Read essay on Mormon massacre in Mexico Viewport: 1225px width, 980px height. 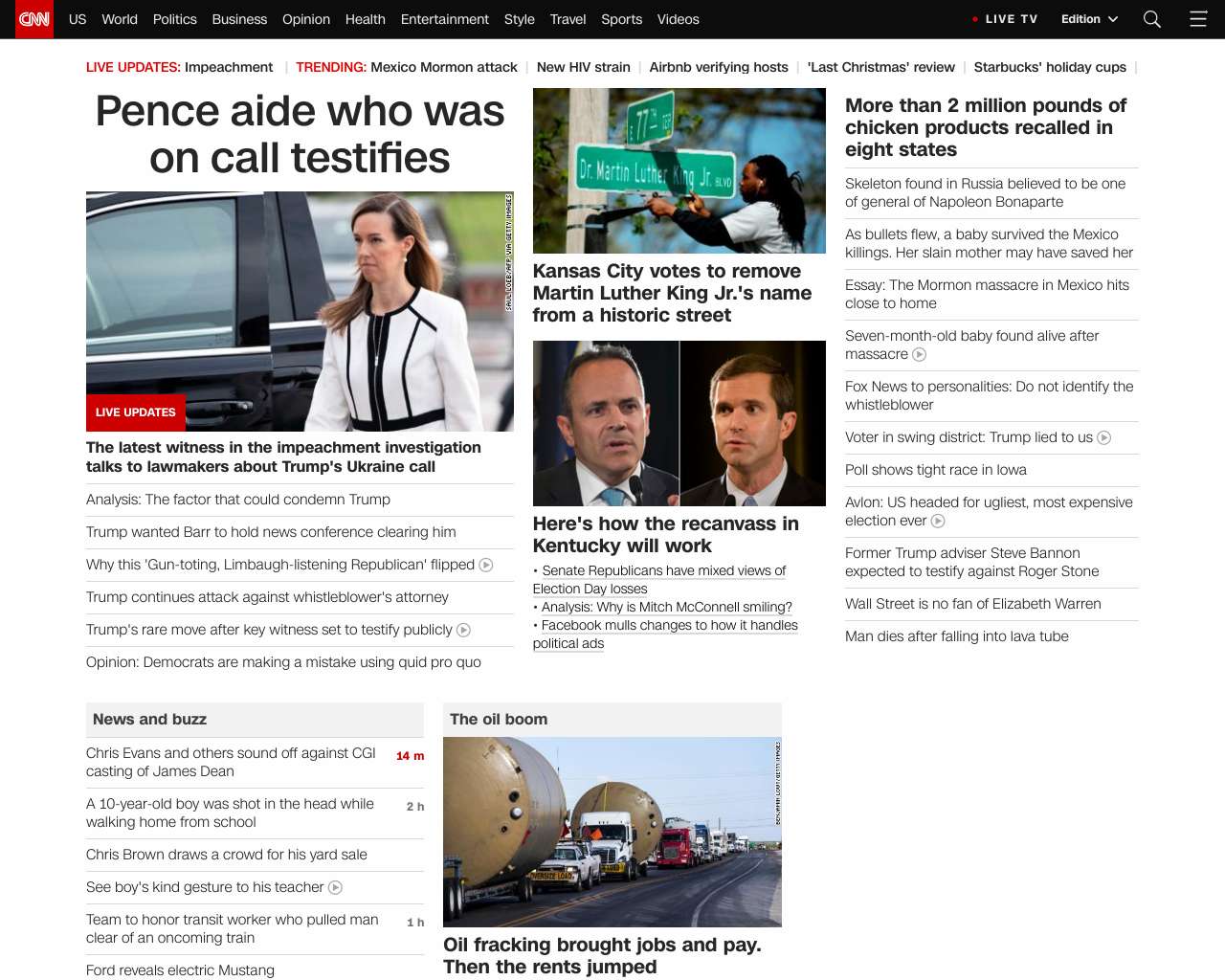point(987,294)
